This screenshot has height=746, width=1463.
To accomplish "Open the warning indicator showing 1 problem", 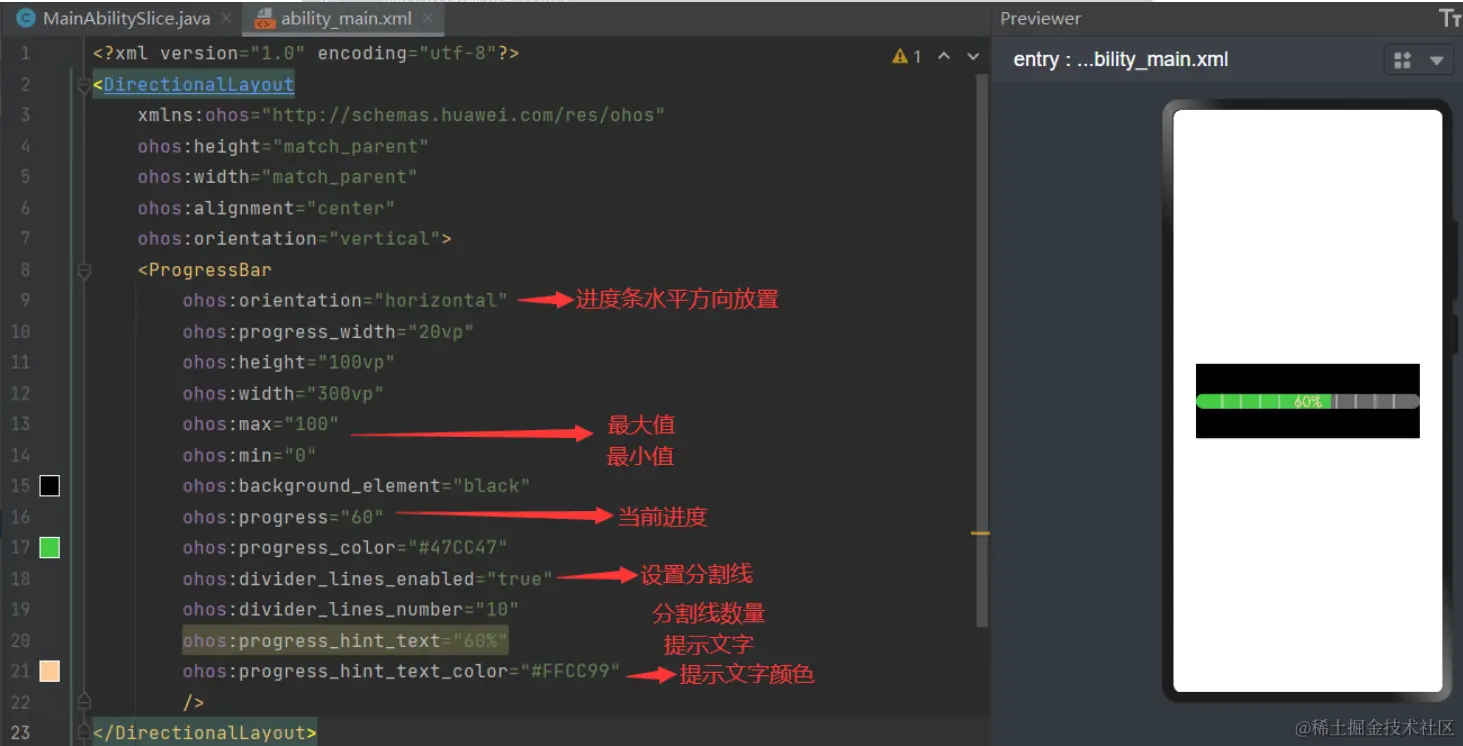I will click(907, 57).
